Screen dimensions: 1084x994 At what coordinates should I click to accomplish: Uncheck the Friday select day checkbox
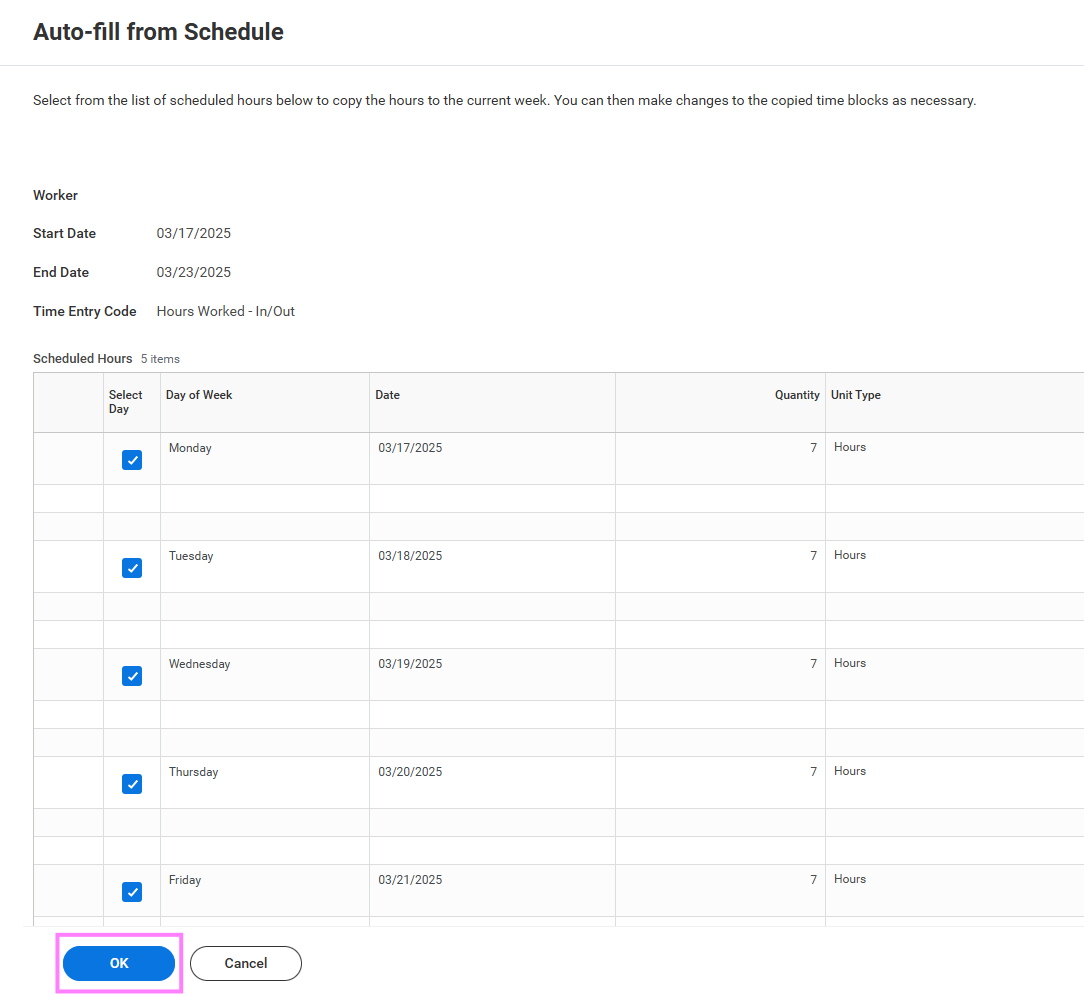(x=132, y=892)
